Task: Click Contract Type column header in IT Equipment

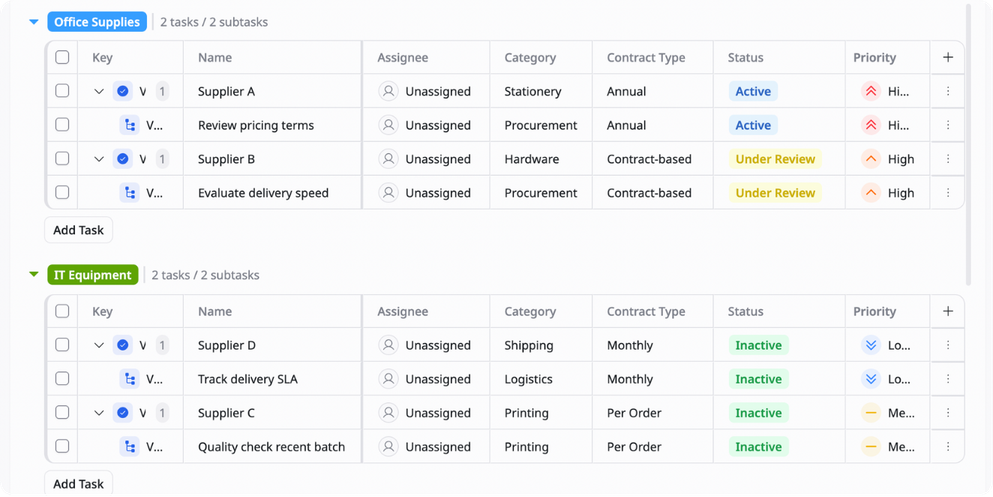Action: (x=646, y=311)
